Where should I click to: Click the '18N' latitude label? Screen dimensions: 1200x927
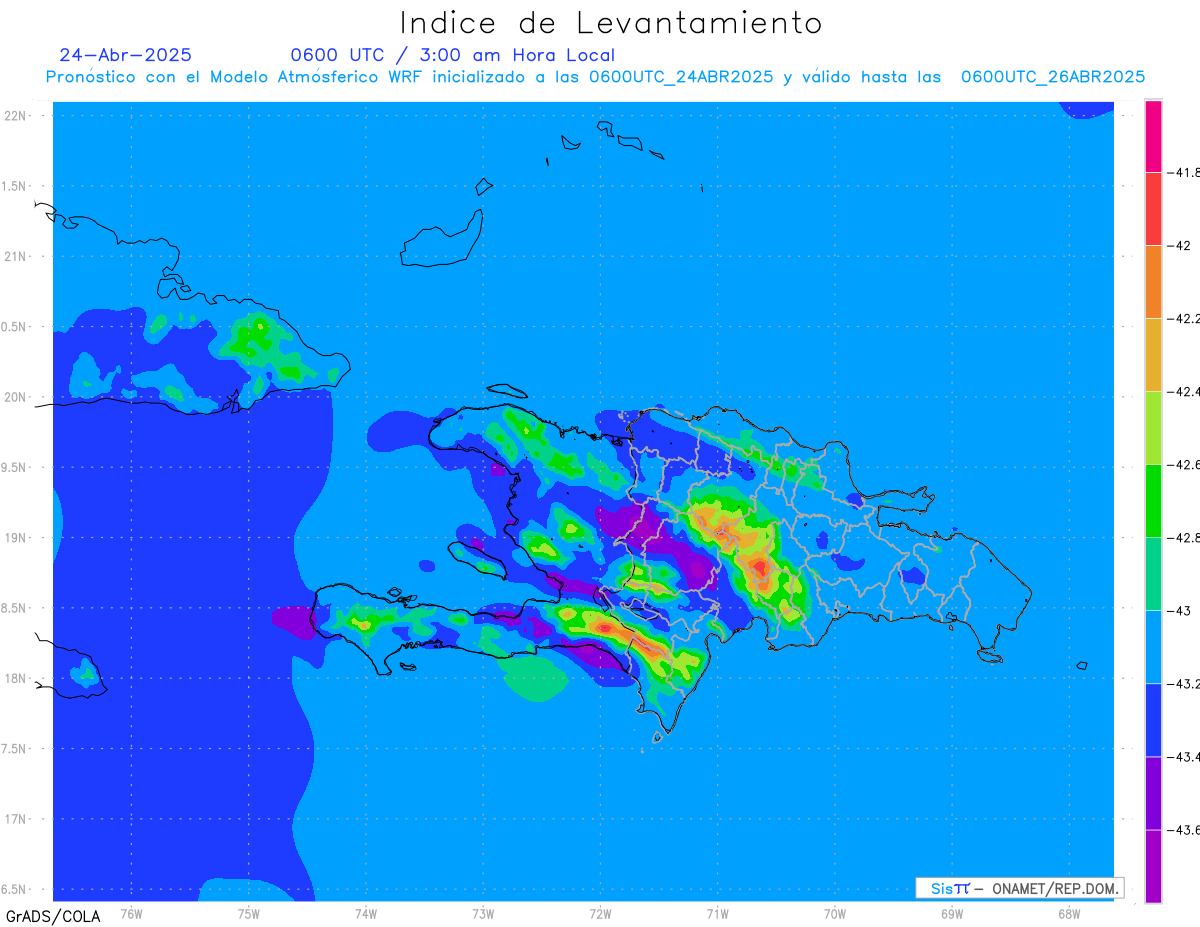point(17,679)
